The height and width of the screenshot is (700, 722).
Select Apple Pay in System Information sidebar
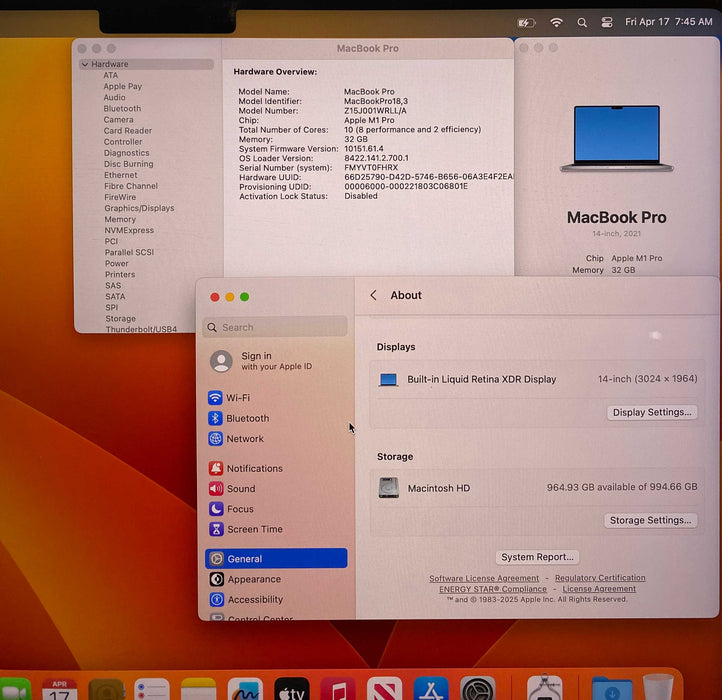point(122,87)
